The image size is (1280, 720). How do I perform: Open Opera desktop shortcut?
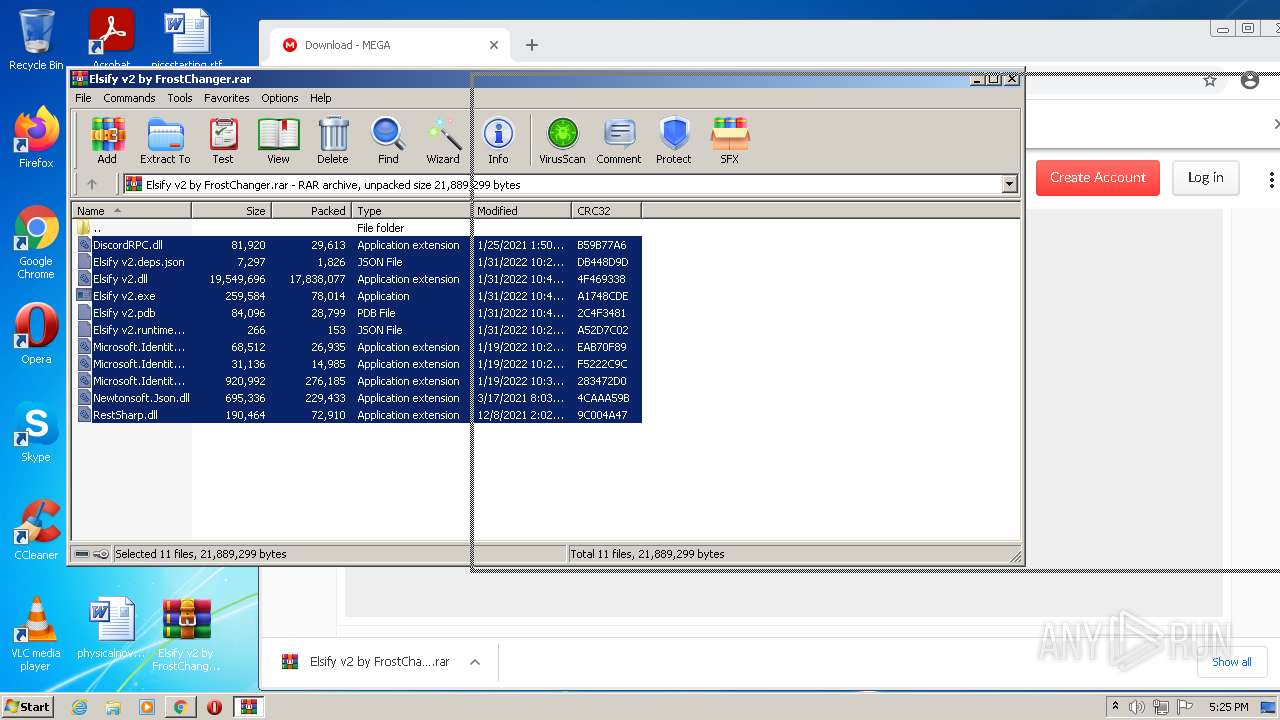[x=36, y=334]
